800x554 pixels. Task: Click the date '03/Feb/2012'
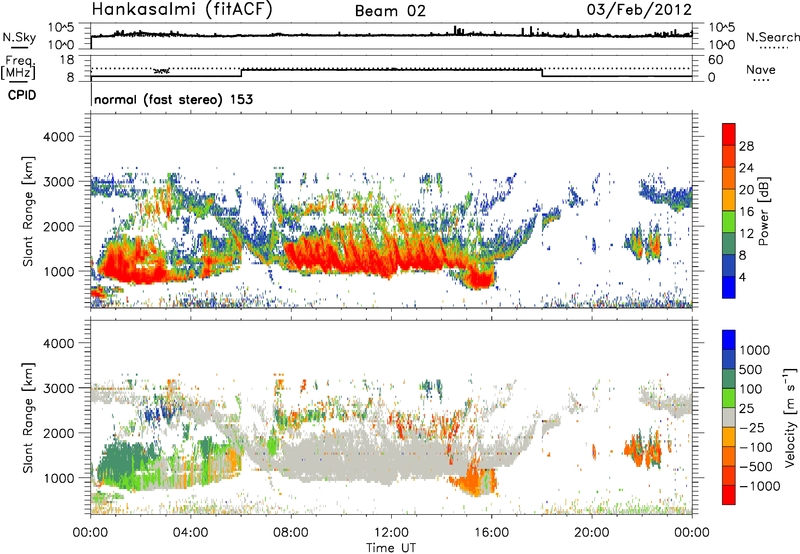[x=639, y=10]
